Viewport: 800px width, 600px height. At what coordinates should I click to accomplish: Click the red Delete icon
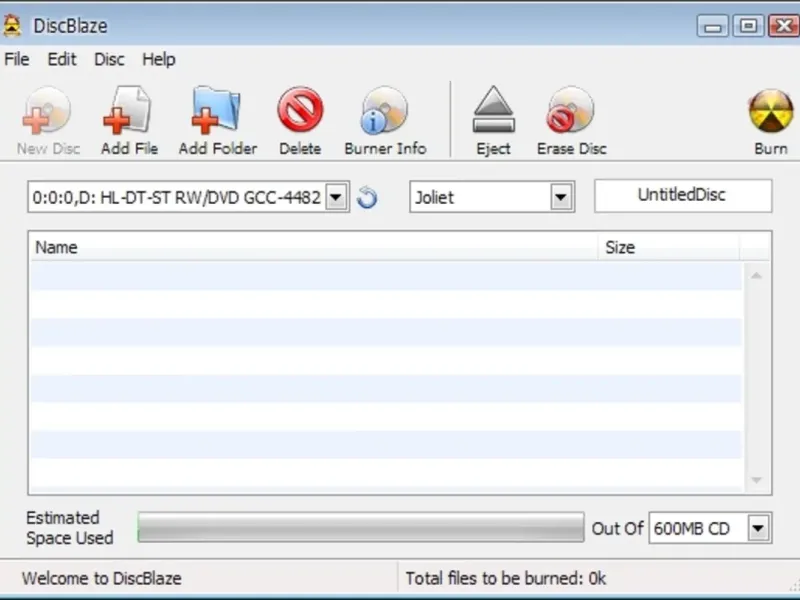pyautogui.click(x=300, y=109)
